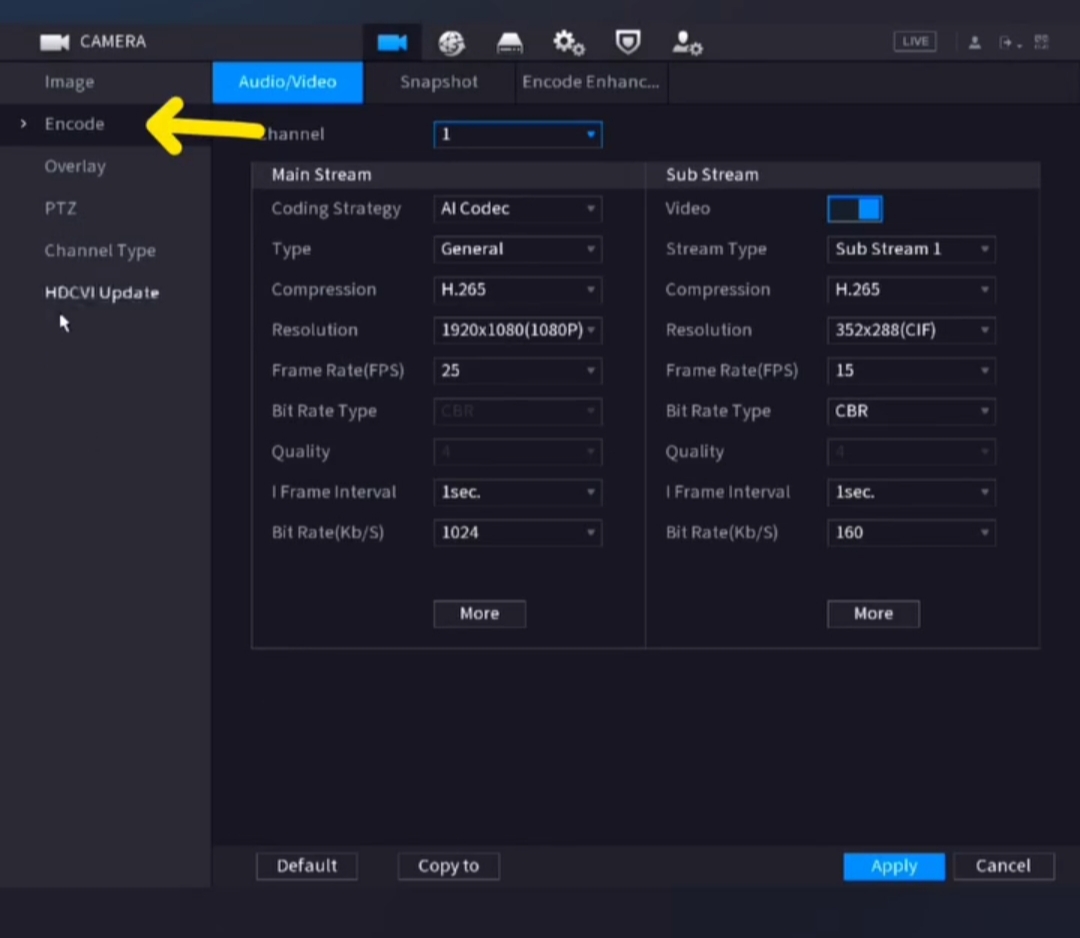
Task: Click the QR code icon at top right
Action: 1041,42
